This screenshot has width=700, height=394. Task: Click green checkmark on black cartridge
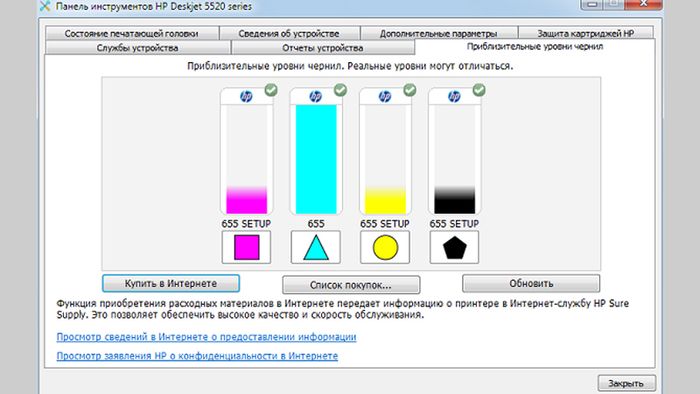(x=479, y=90)
